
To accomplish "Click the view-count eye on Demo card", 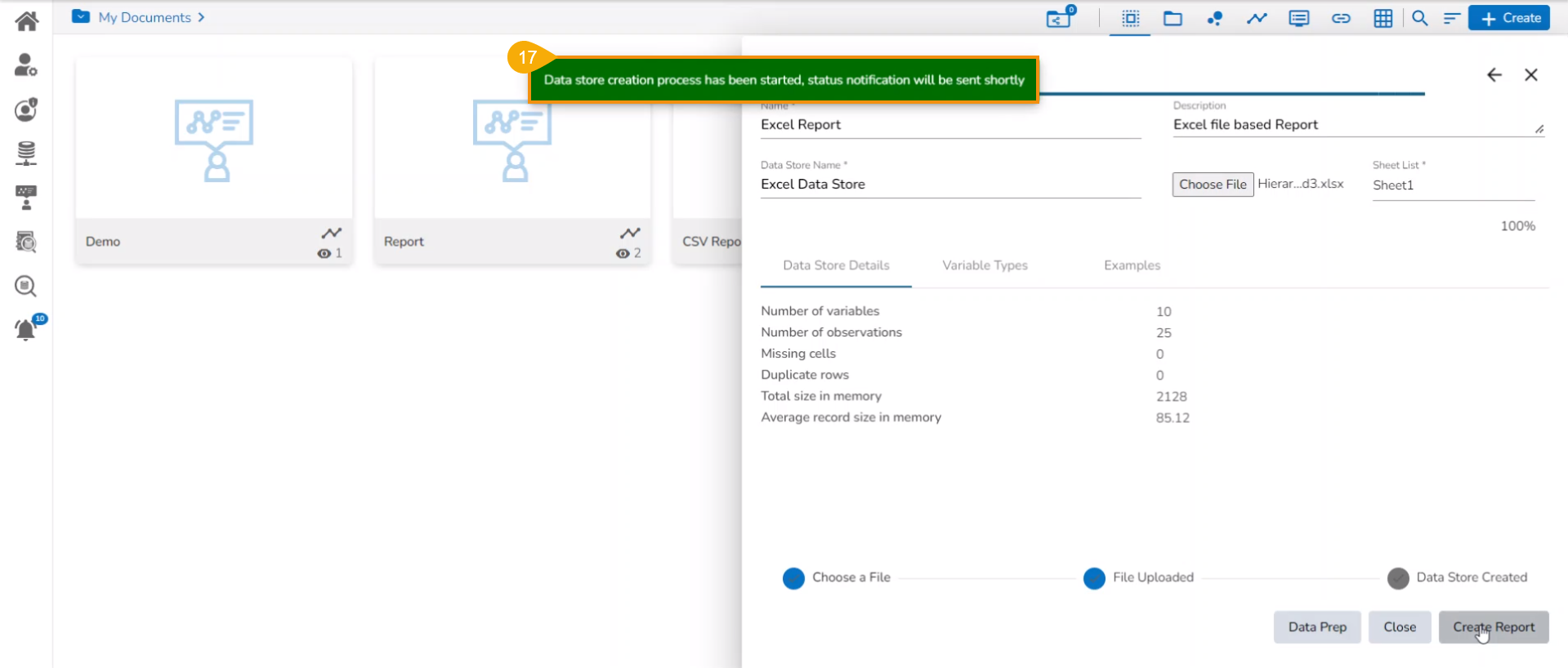I will click(x=324, y=253).
